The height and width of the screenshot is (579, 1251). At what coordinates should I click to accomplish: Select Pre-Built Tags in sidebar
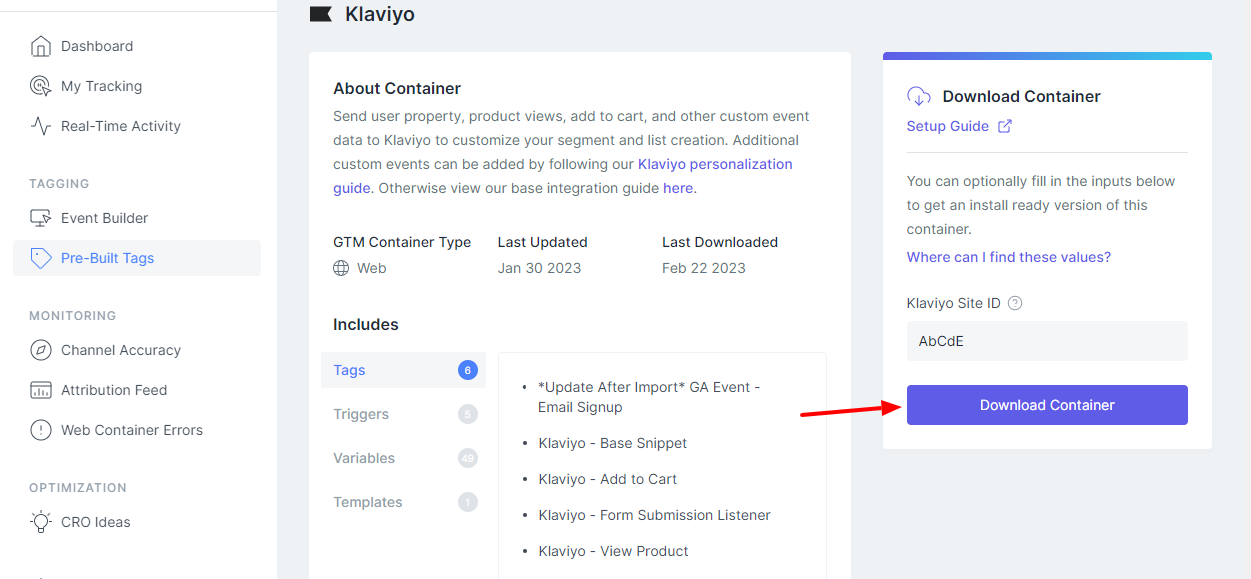[x=137, y=258]
